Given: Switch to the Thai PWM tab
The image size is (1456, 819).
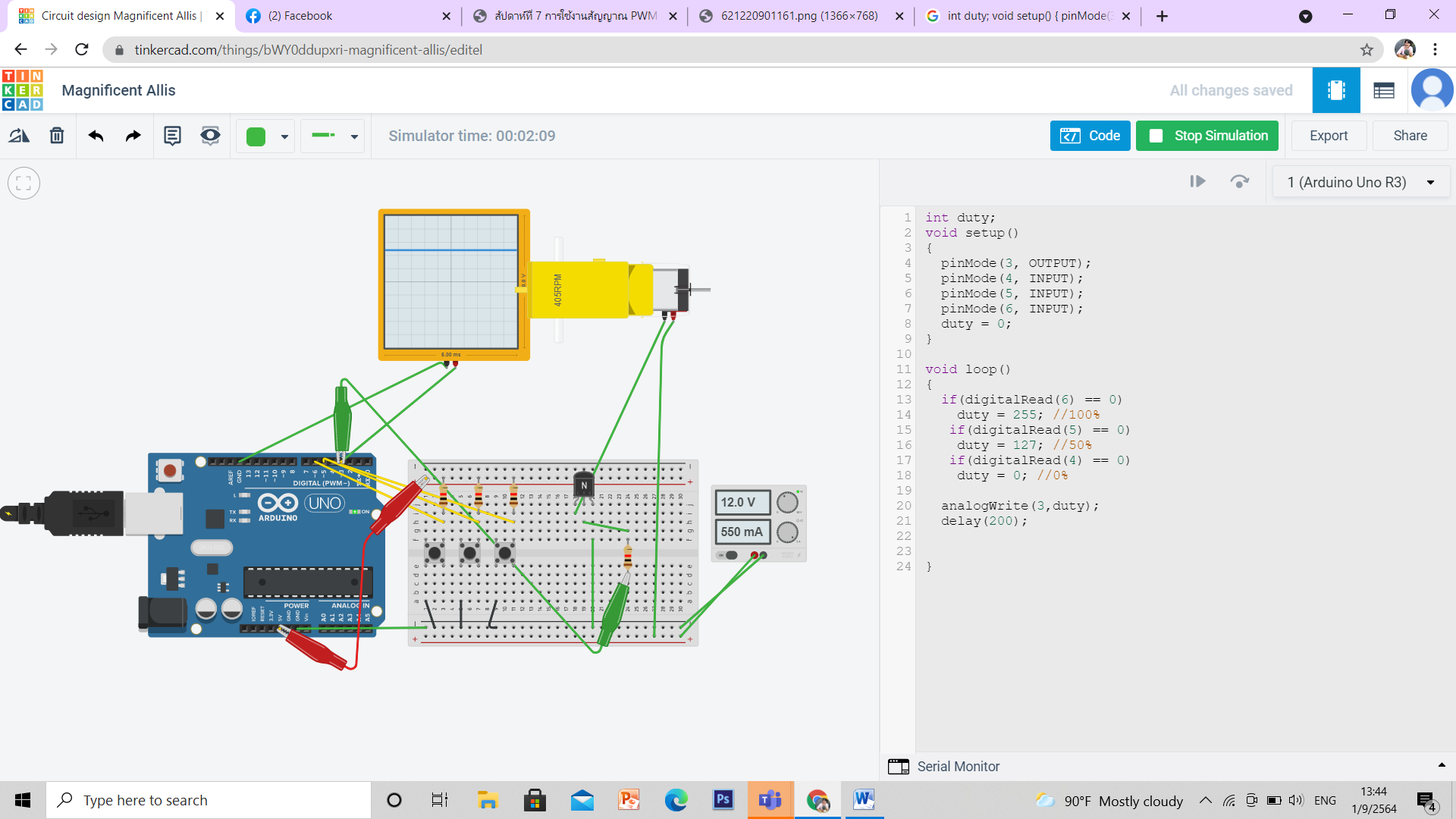Looking at the screenshot, I should point(574,16).
